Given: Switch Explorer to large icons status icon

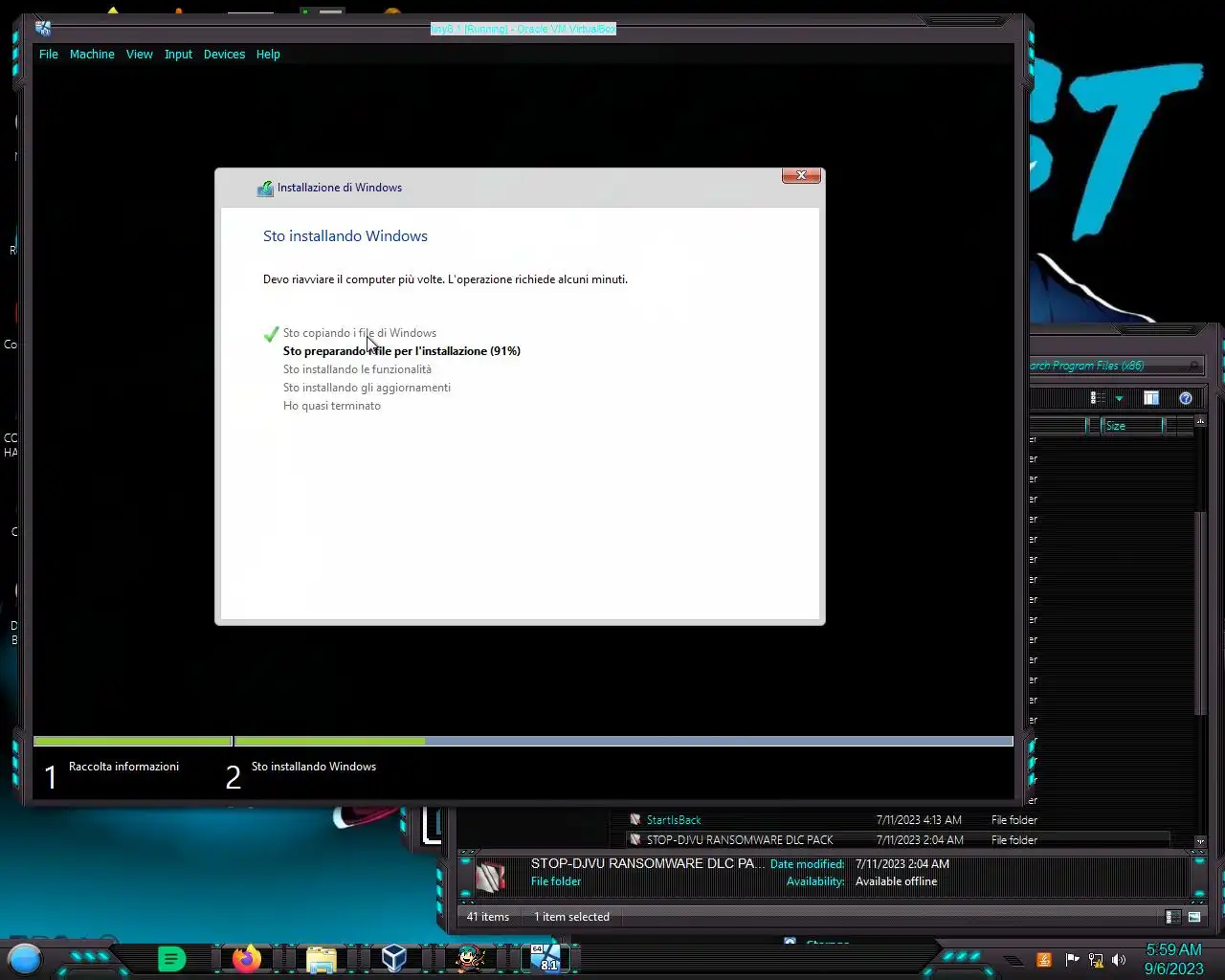Looking at the screenshot, I should tap(1194, 917).
